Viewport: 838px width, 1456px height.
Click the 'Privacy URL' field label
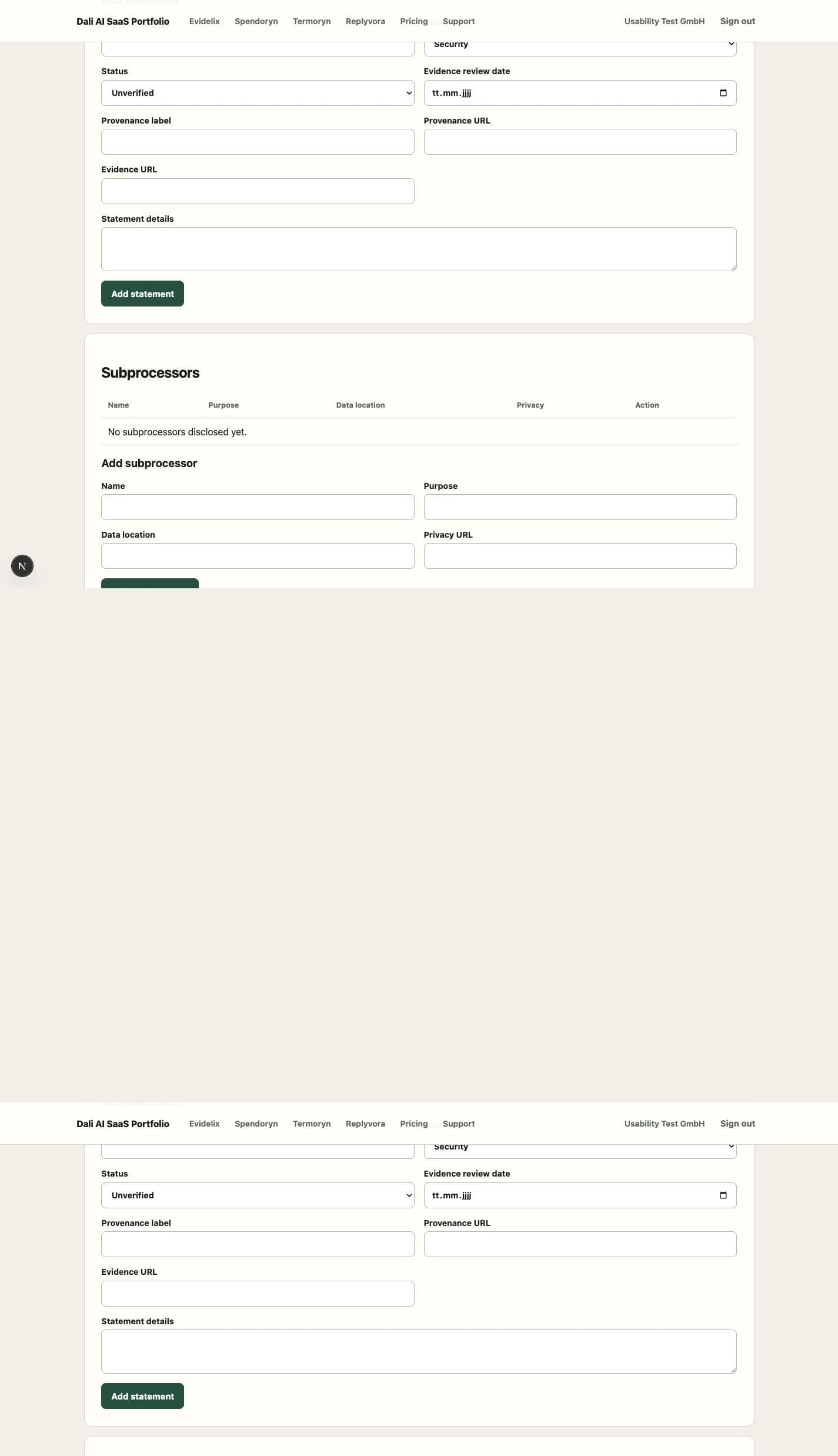448,535
